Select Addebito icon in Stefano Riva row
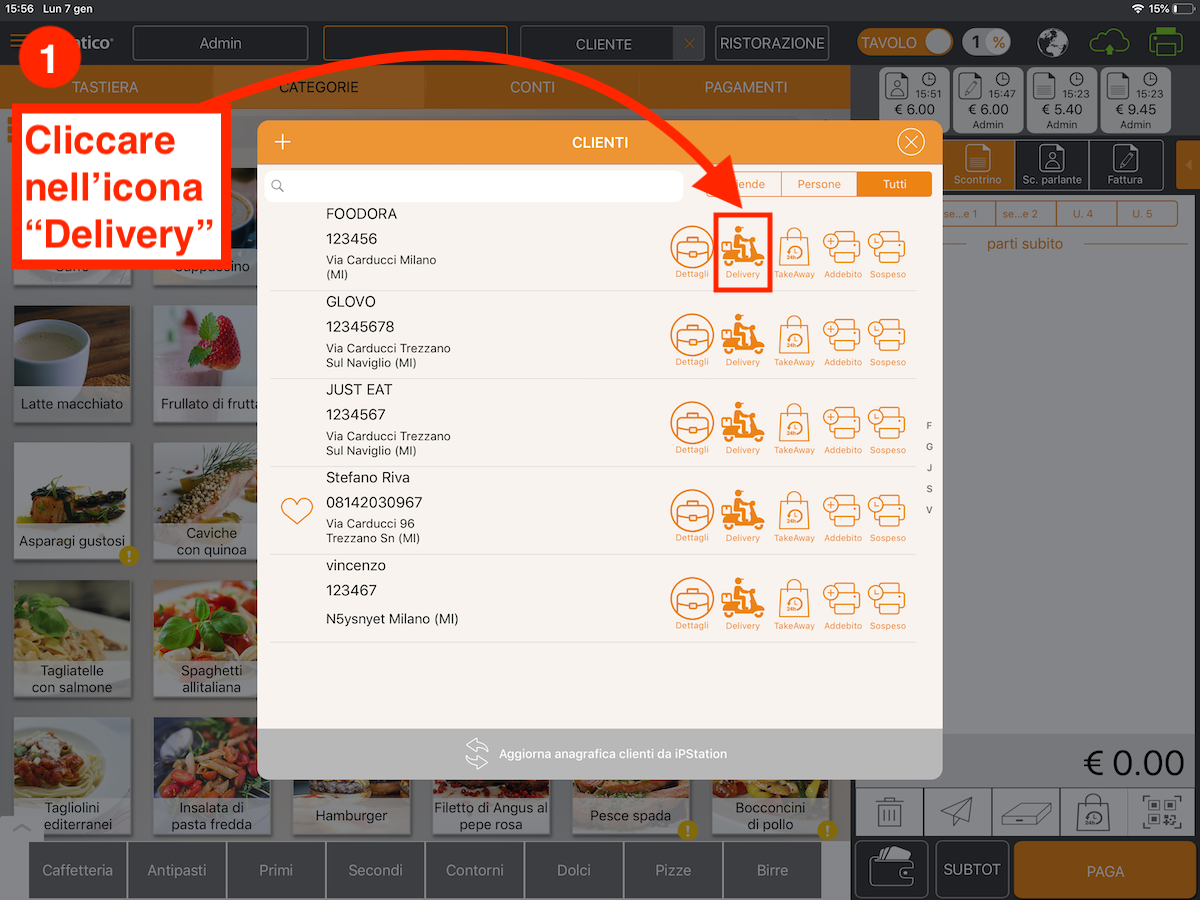 pyautogui.click(x=842, y=516)
